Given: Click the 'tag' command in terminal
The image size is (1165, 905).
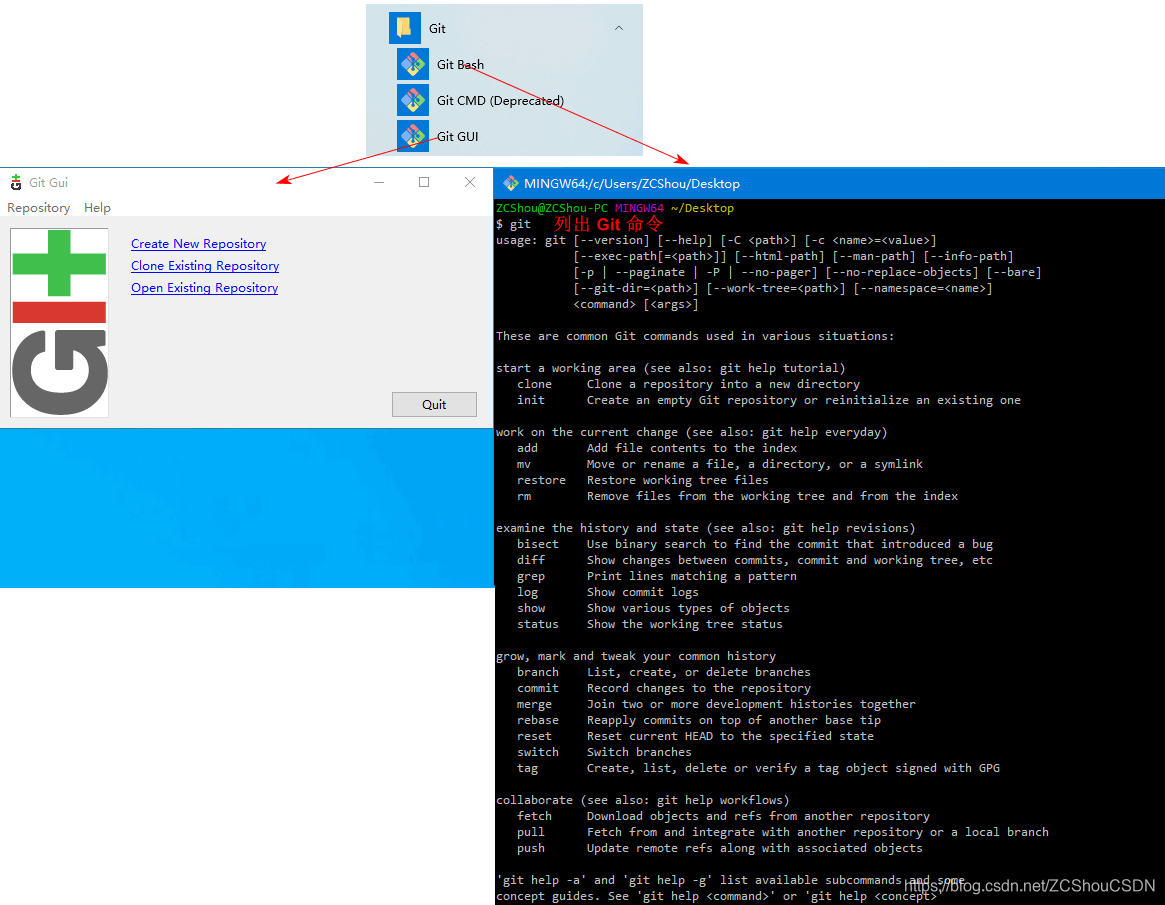Looking at the screenshot, I should [x=528, y=768].
